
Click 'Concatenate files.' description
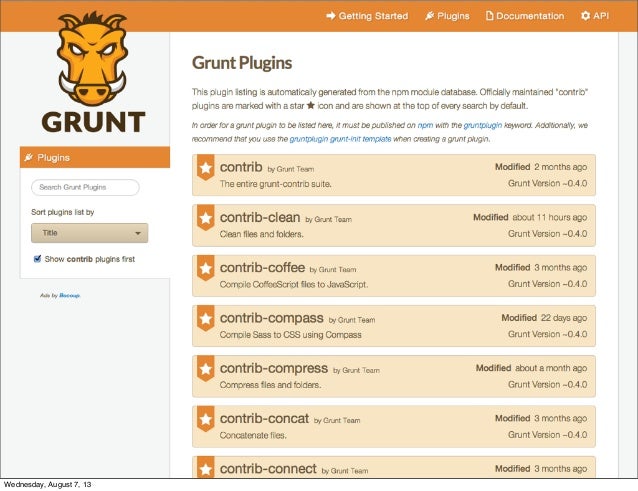pyautogui.click(x=253, y=435)
